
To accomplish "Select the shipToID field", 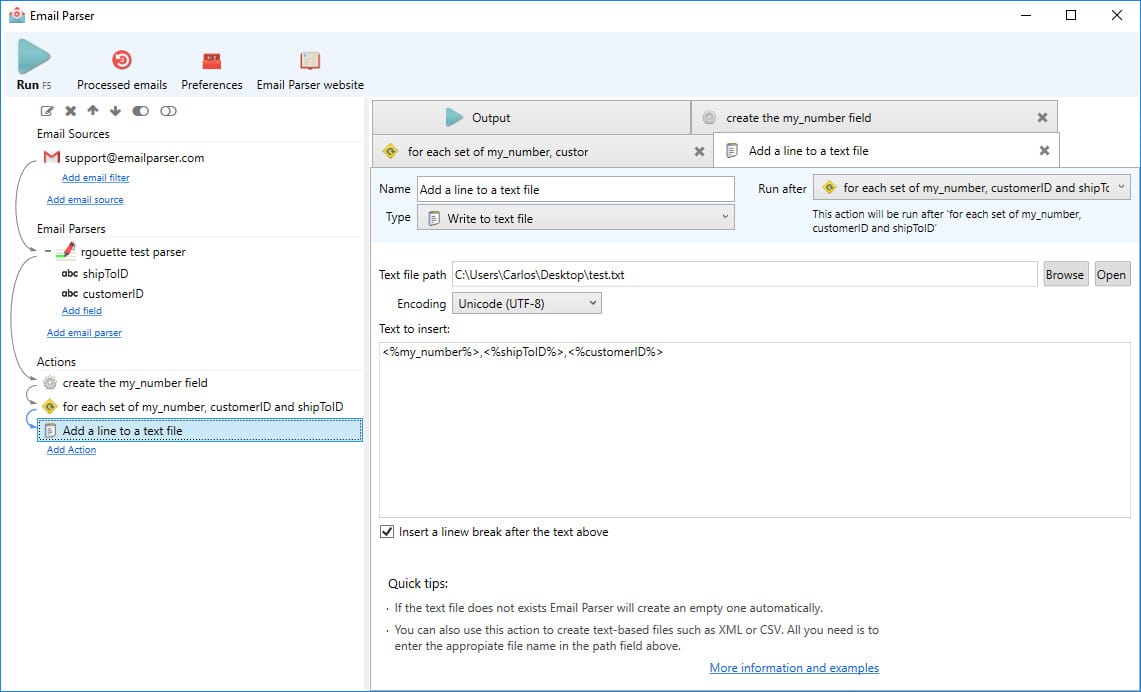I will [106, 274].
